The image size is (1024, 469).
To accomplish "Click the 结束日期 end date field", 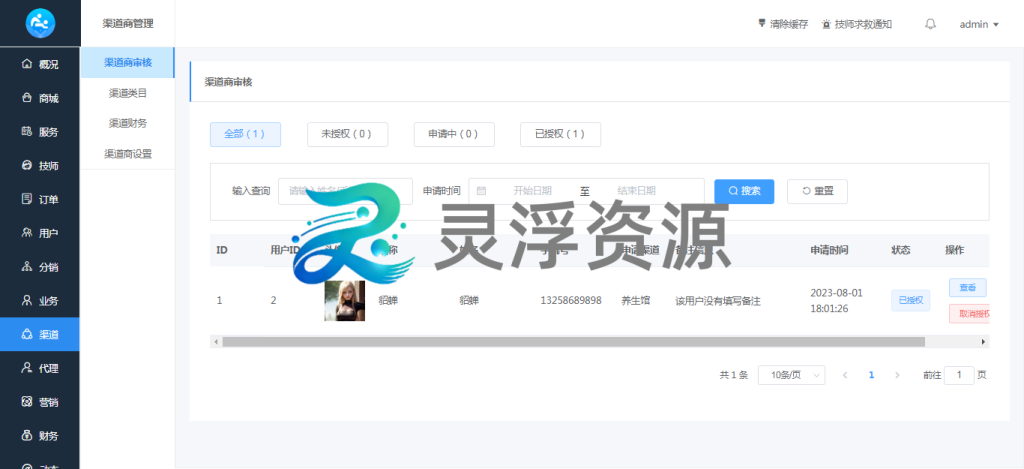I will 637,191.
